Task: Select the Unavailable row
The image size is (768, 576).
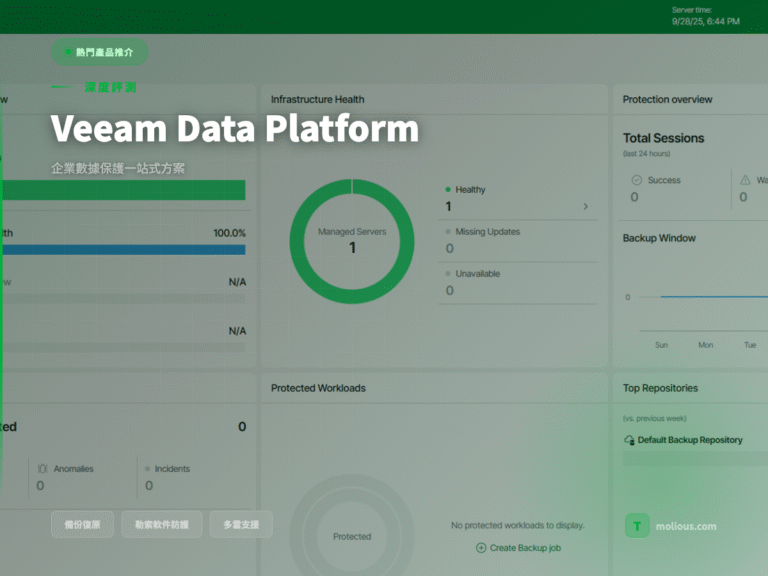Action: point(518,283)
